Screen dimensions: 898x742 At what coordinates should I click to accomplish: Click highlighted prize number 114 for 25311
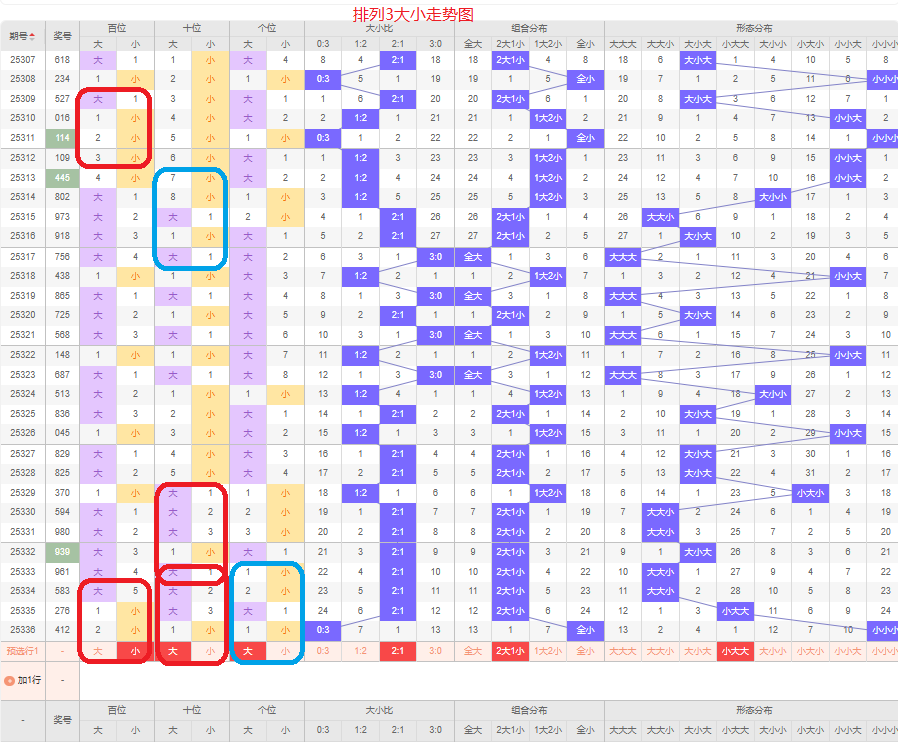click(x=62, y=138)
